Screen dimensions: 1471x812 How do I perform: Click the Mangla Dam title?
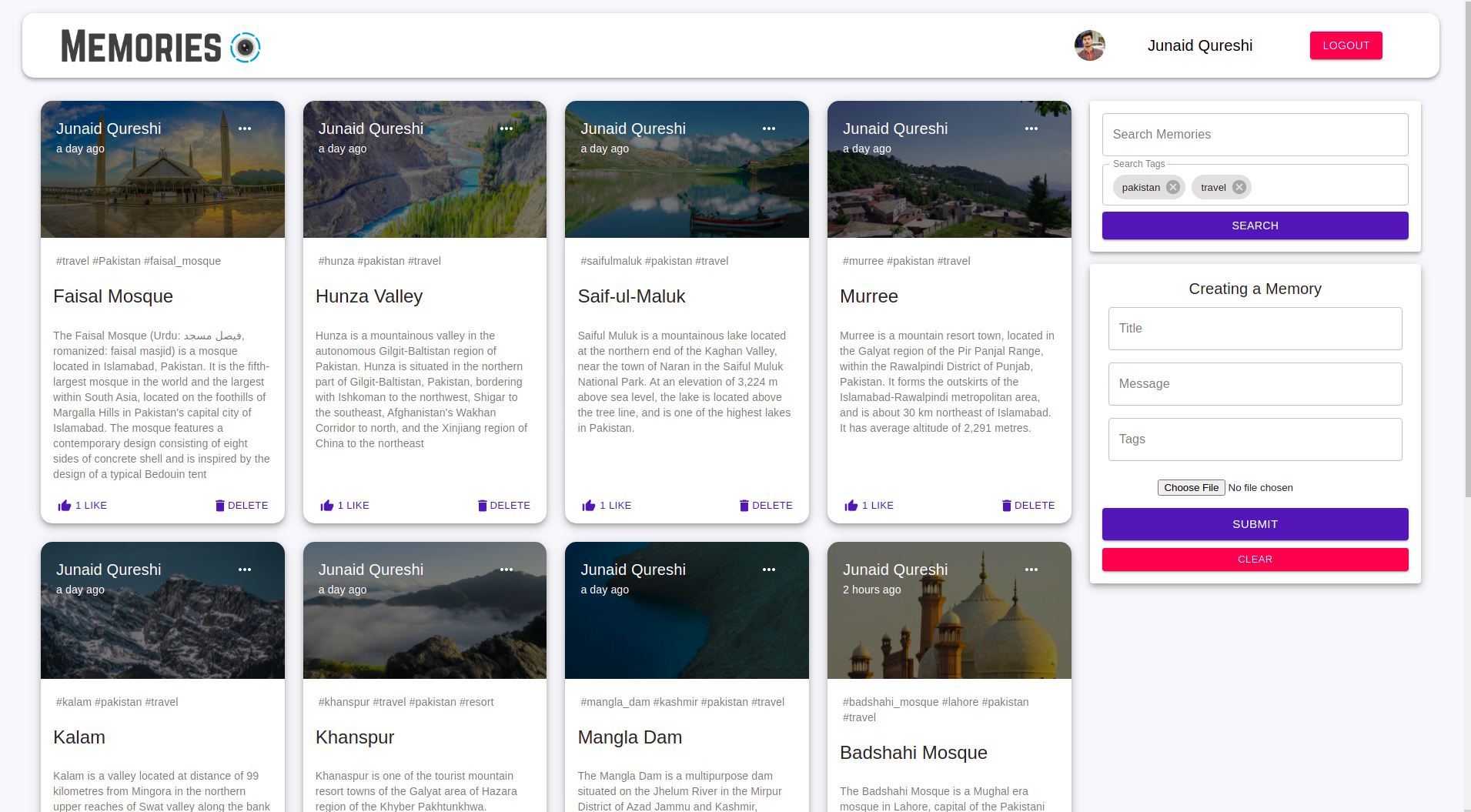pyautogui.click(x=630, y=737)
